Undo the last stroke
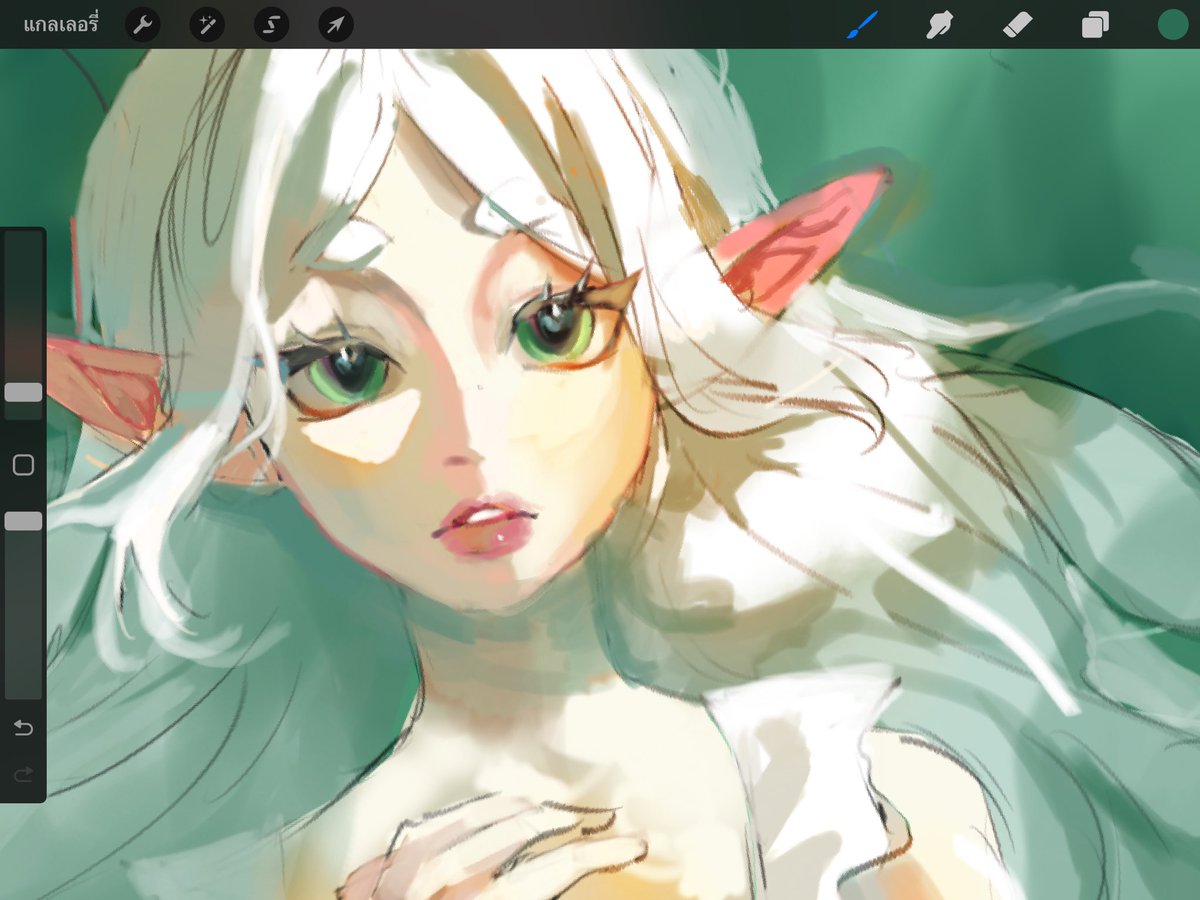The height and width of the screenshot is (900, 1200). pyautogui.click(x=23, y=727)
